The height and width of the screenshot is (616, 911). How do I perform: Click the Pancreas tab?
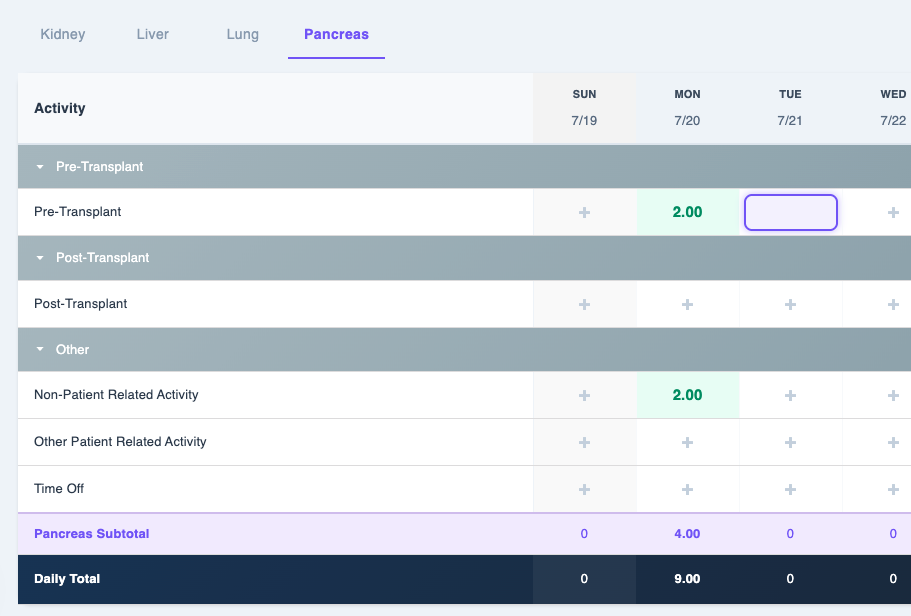(336, 34)
